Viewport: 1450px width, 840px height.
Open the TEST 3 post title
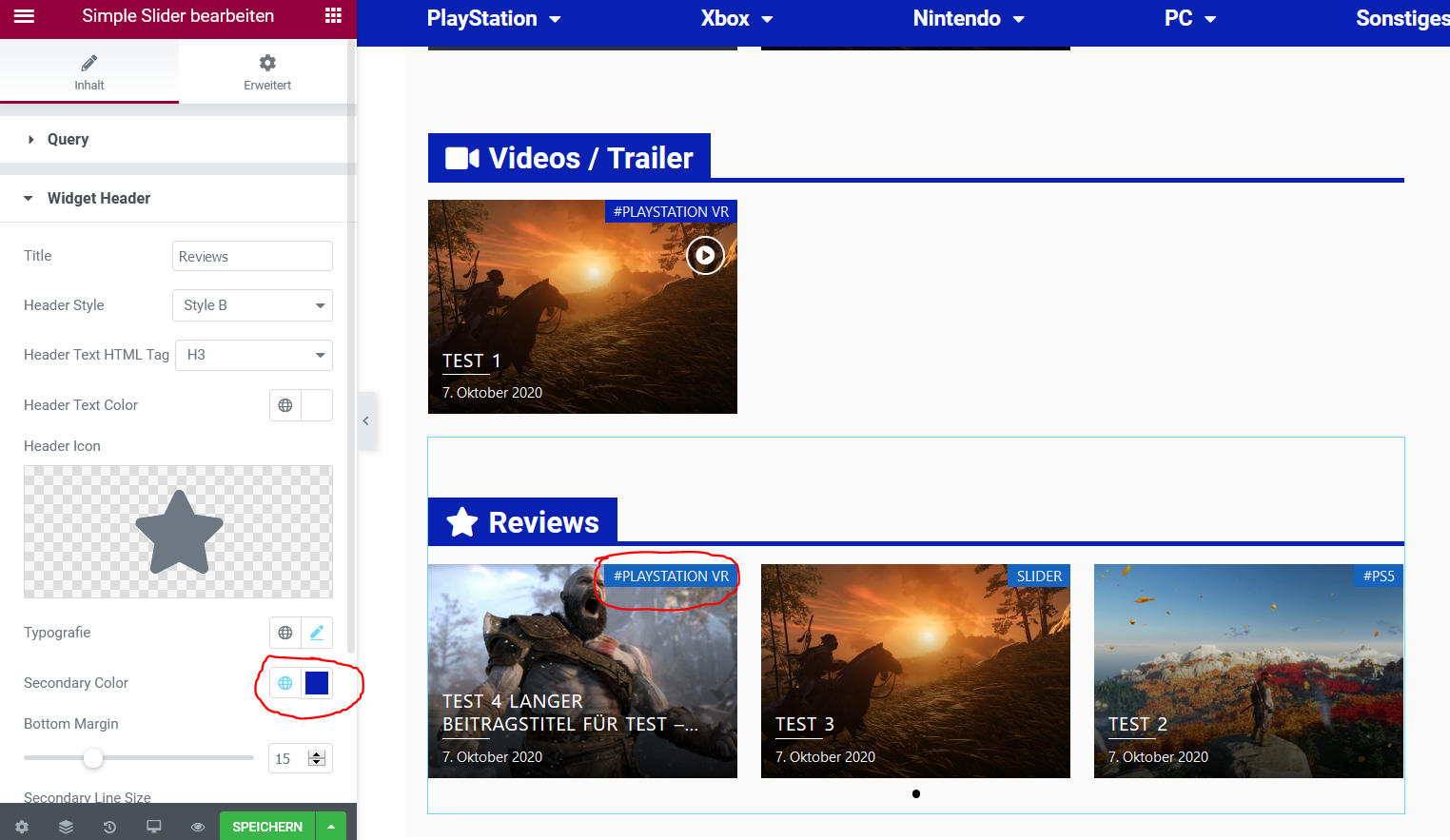tap(804, 724)
